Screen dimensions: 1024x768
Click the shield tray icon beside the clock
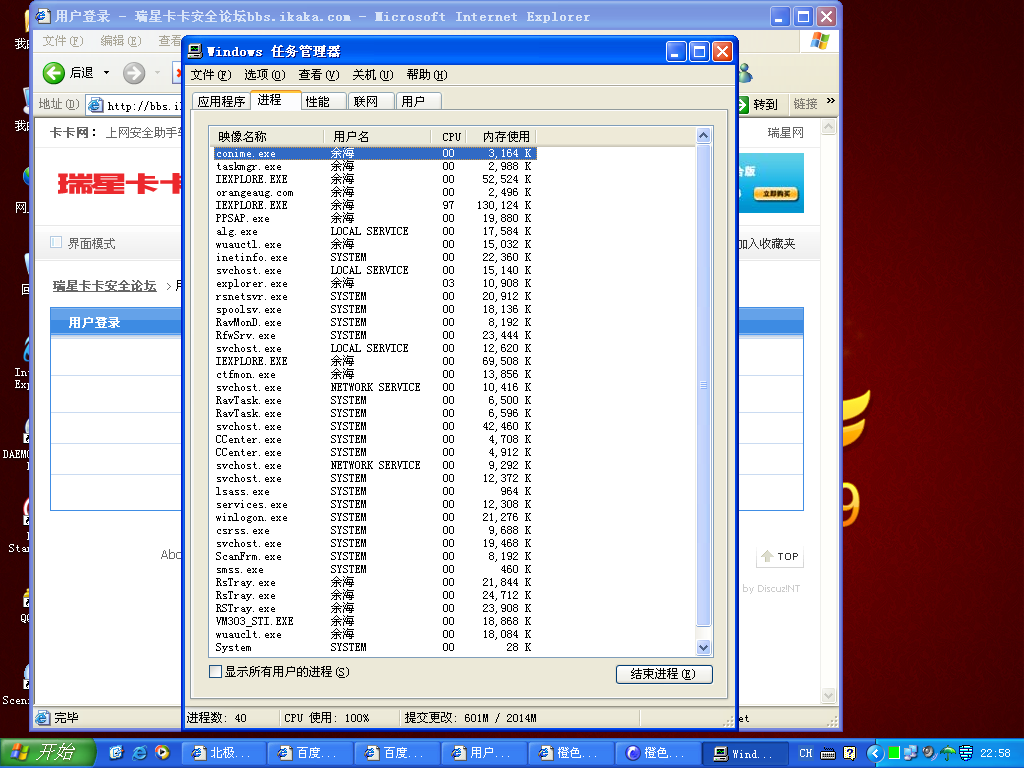coord(966,753)
